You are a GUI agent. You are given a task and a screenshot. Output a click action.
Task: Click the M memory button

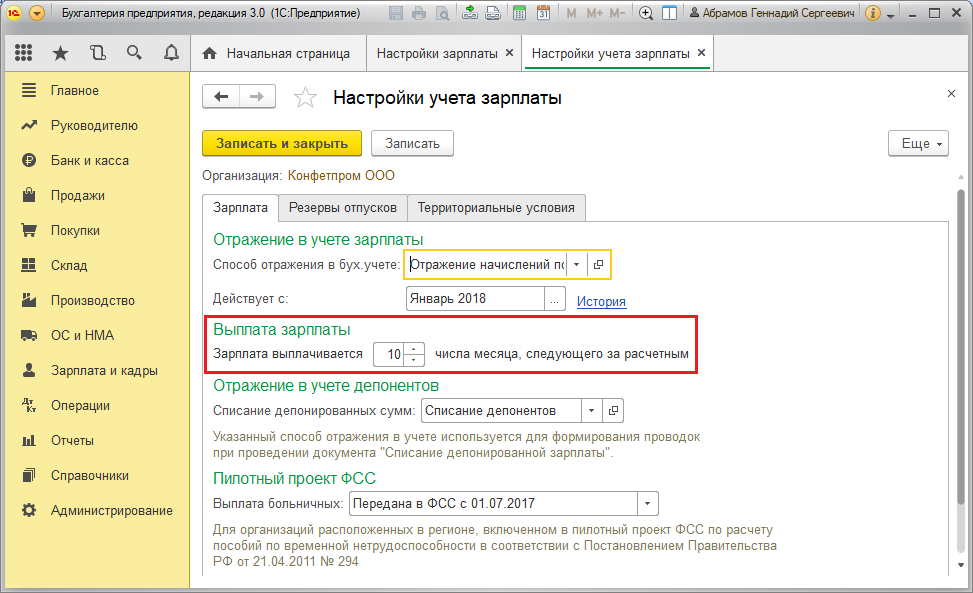tap(572, 12)
